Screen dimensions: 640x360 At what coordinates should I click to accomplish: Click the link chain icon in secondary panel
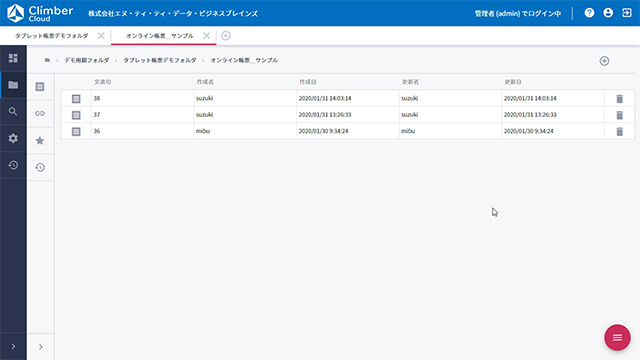[x=40, y=113]
